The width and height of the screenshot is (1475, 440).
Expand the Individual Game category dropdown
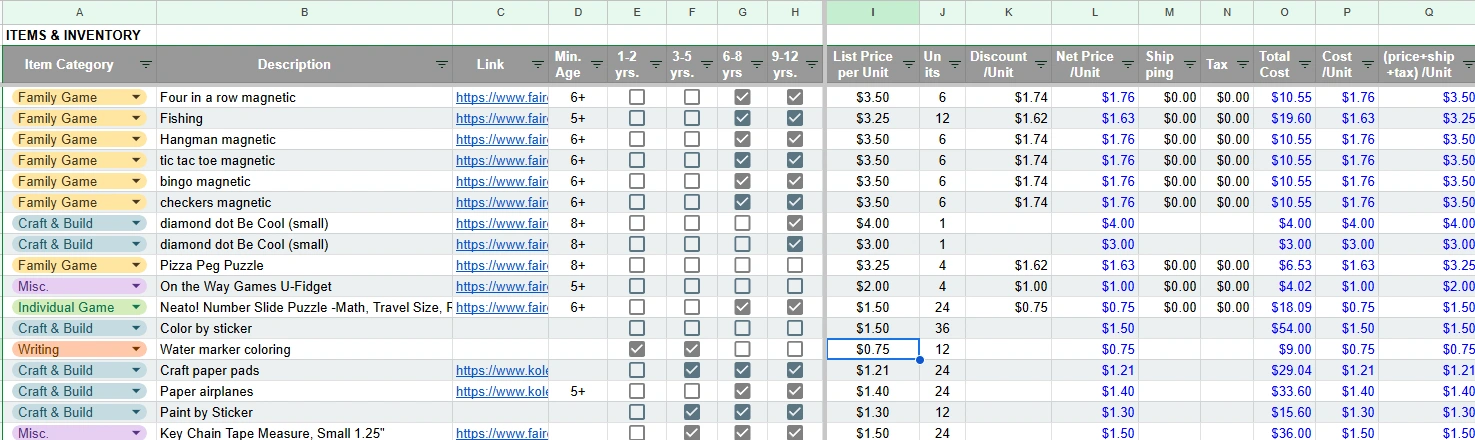pos(136,307)
